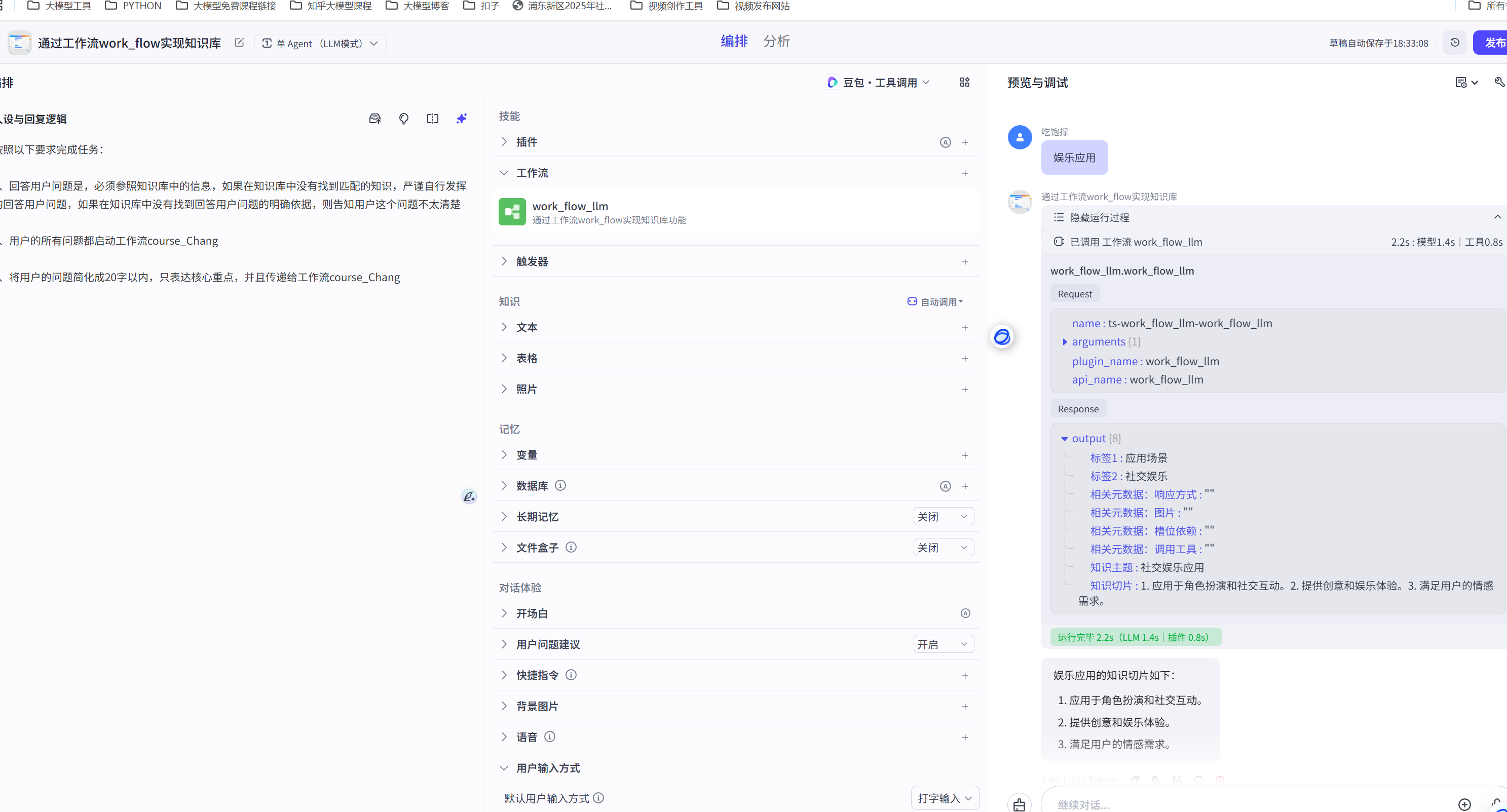Click the 继续对话 chat input field
Screen dimensions: 1507x812
1246,804
